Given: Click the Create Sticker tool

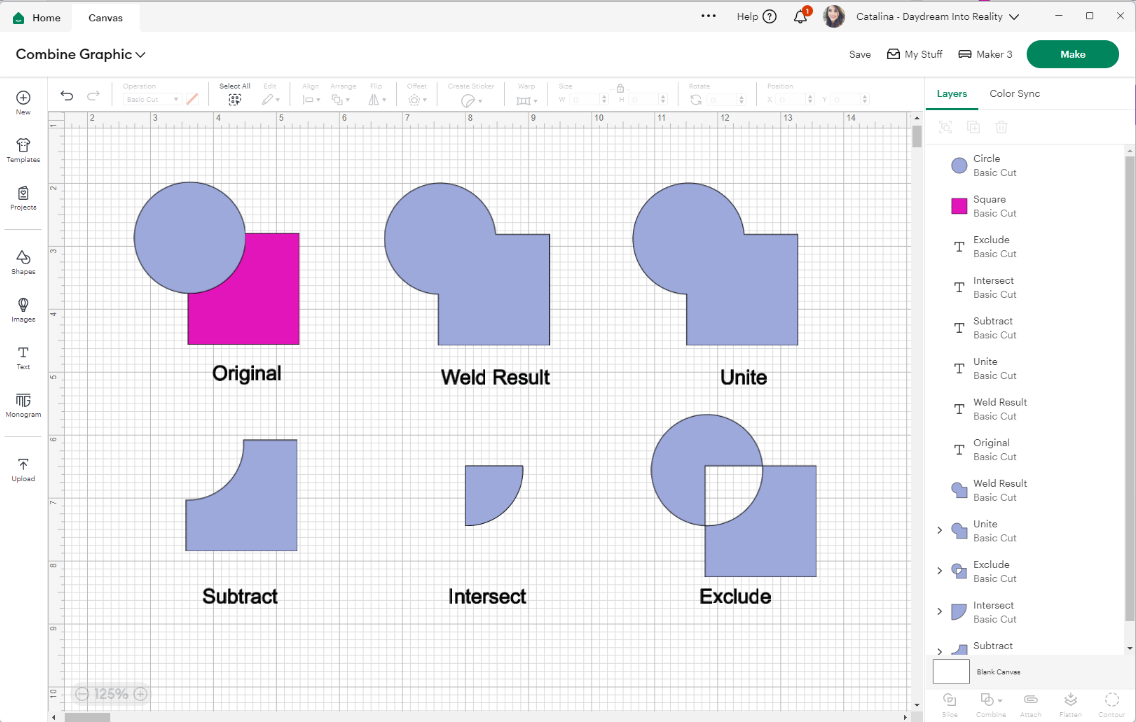Looking at the screenshot, I should pos(471,101).
